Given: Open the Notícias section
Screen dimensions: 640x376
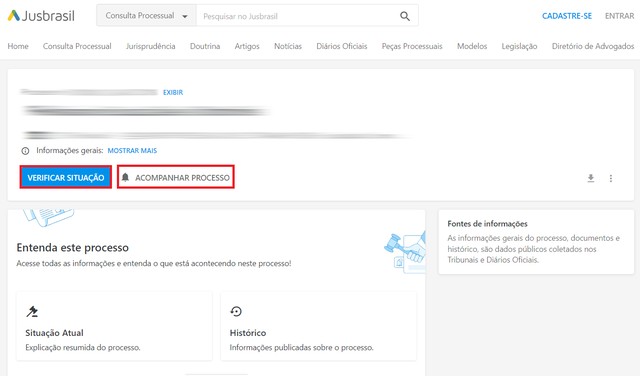Looking at the screenshot, I should tap(288, 46).
